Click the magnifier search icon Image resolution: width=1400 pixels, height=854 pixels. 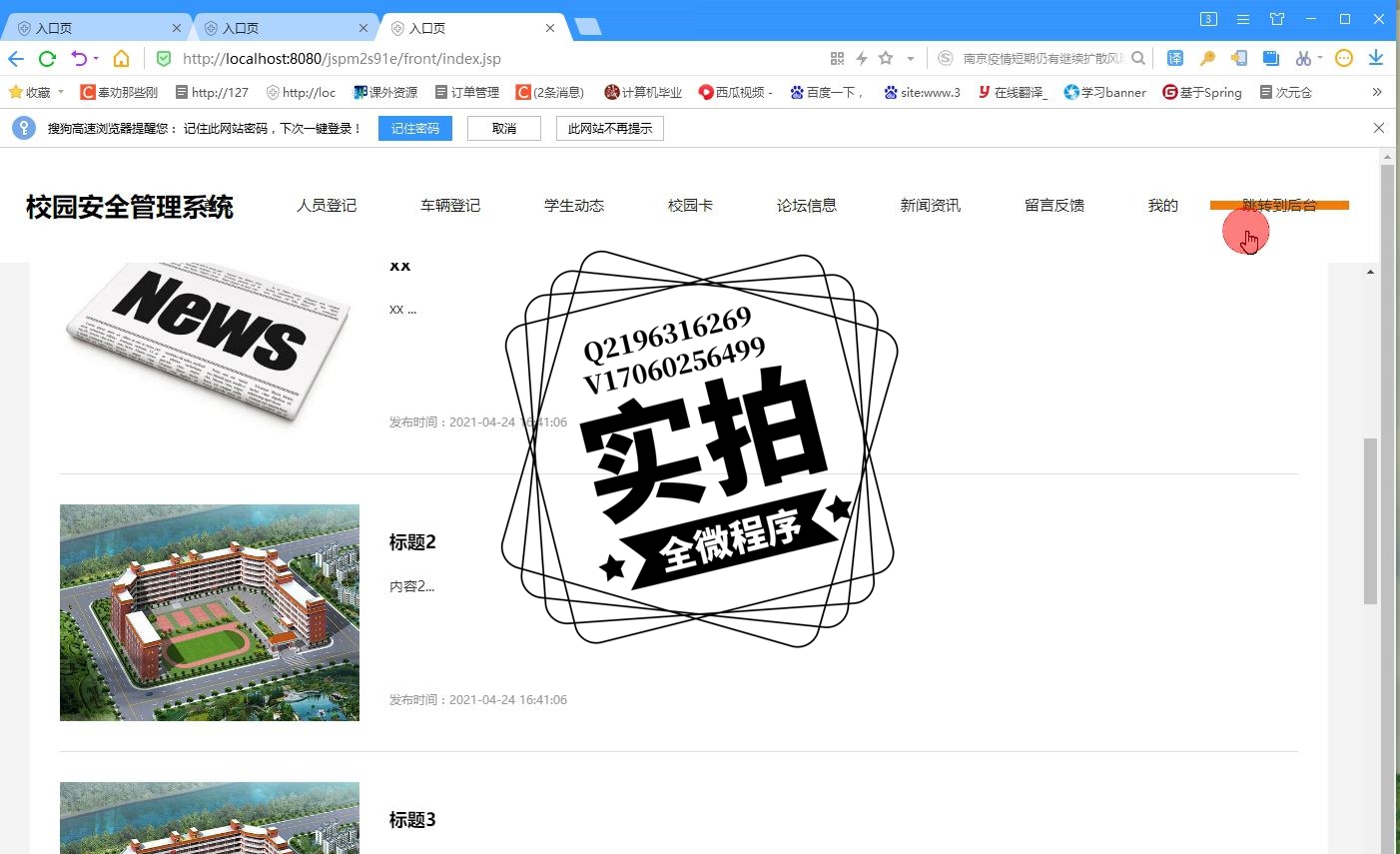[1138, 58]
